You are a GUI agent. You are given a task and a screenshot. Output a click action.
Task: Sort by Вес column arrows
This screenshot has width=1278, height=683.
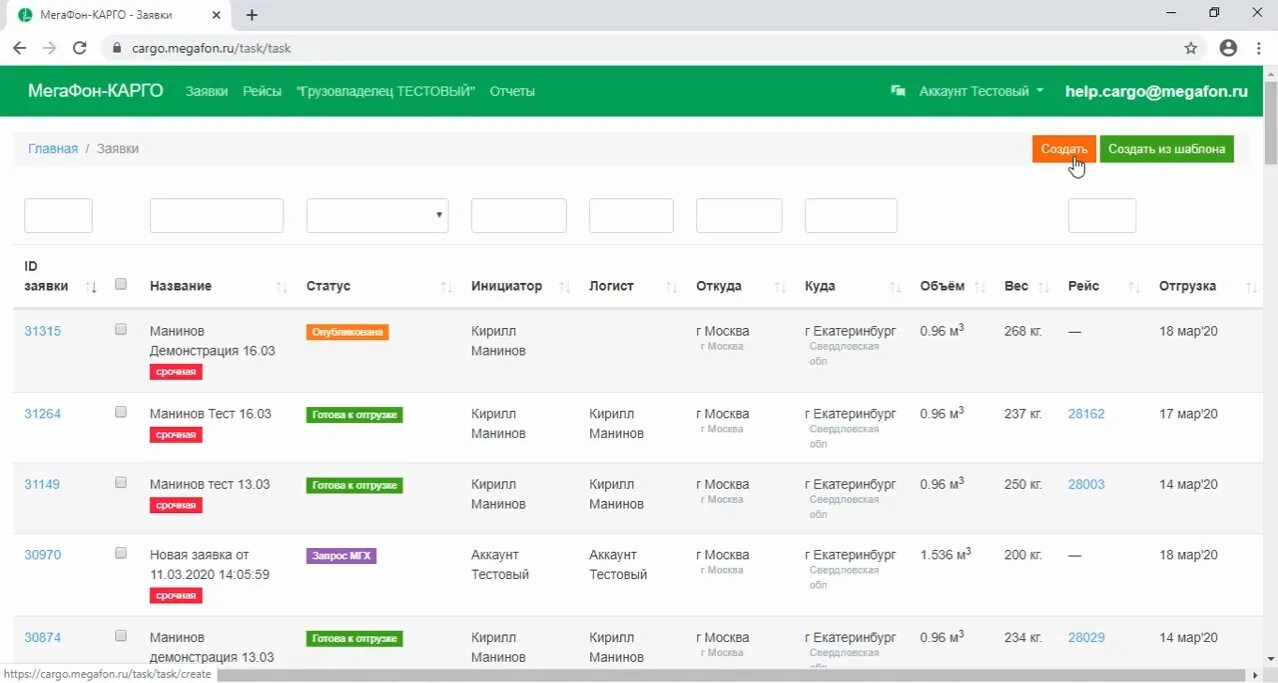[x=1044, y=287]
